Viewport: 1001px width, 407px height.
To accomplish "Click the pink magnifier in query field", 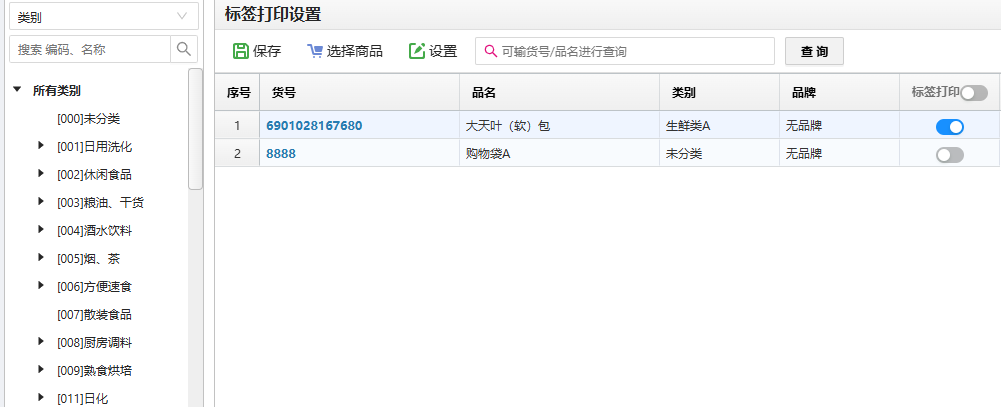I will (x=491, y=51).
